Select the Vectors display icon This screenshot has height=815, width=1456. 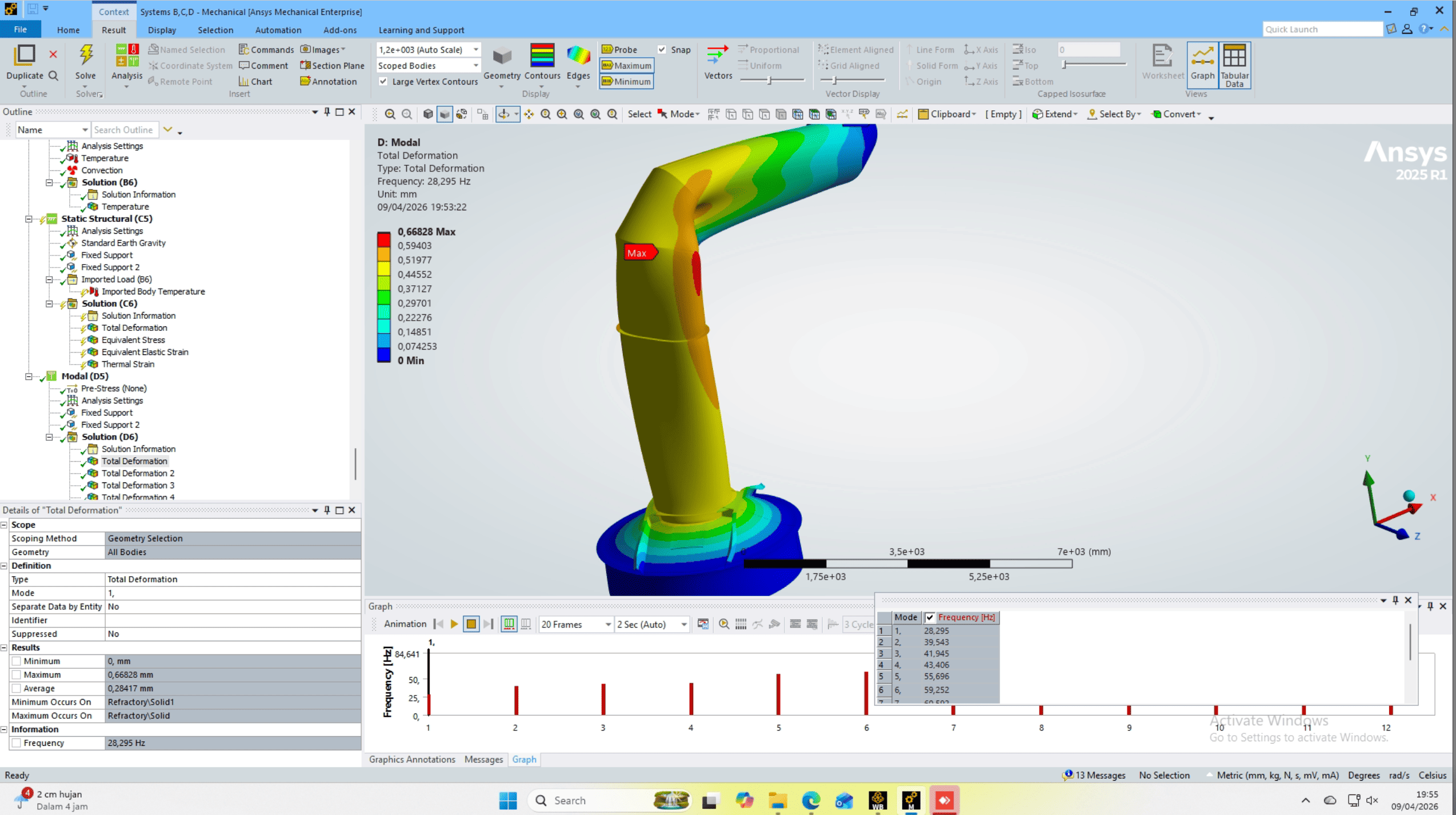coord(717,56)
